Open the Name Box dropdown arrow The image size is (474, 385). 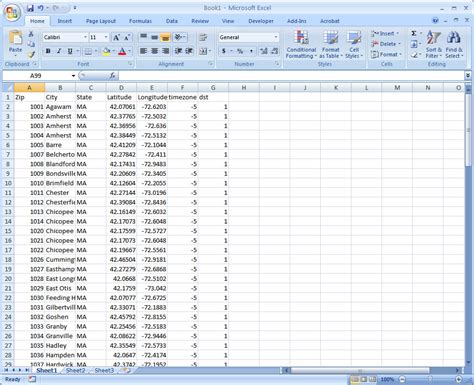(73, 76)
